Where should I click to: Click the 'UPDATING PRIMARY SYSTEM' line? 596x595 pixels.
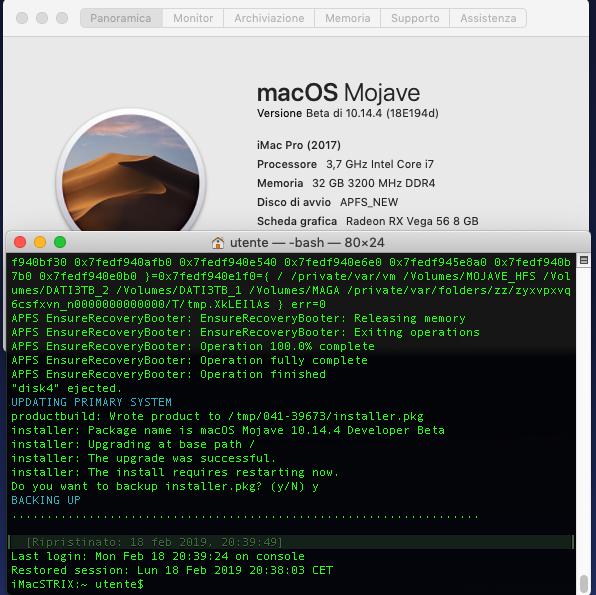coord(91,402)
